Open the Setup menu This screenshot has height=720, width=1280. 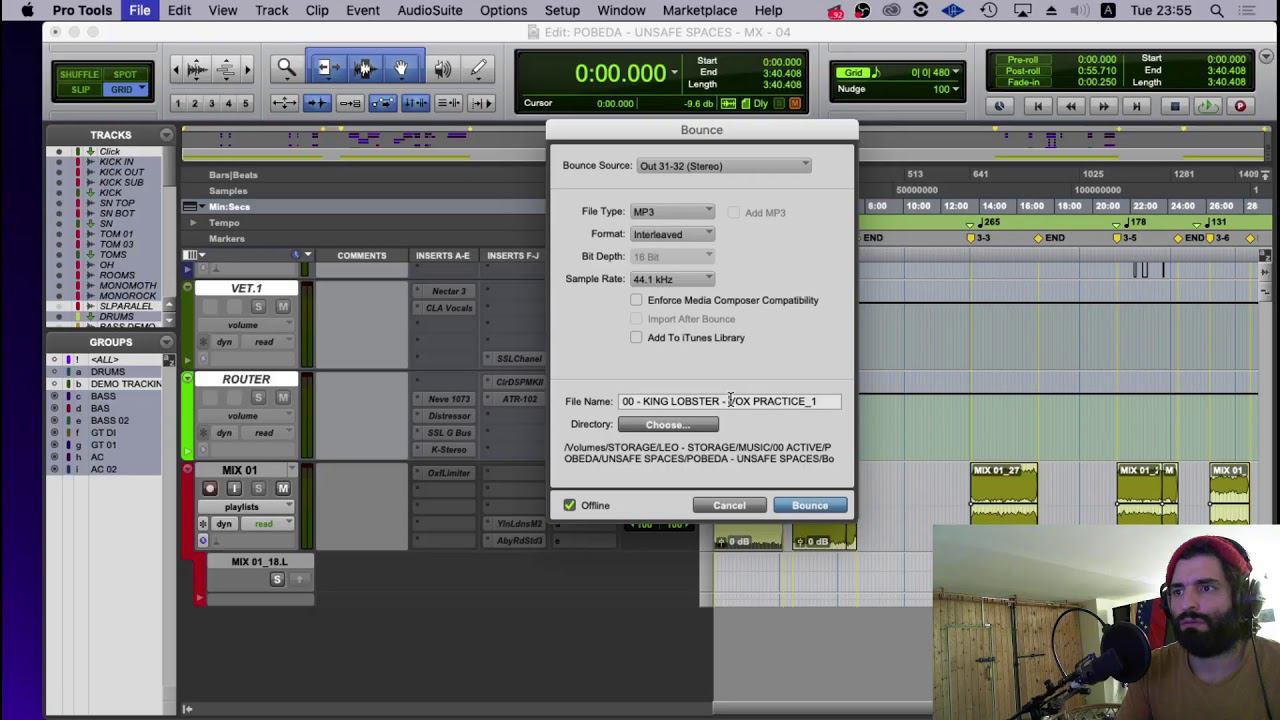pos(562,10)
